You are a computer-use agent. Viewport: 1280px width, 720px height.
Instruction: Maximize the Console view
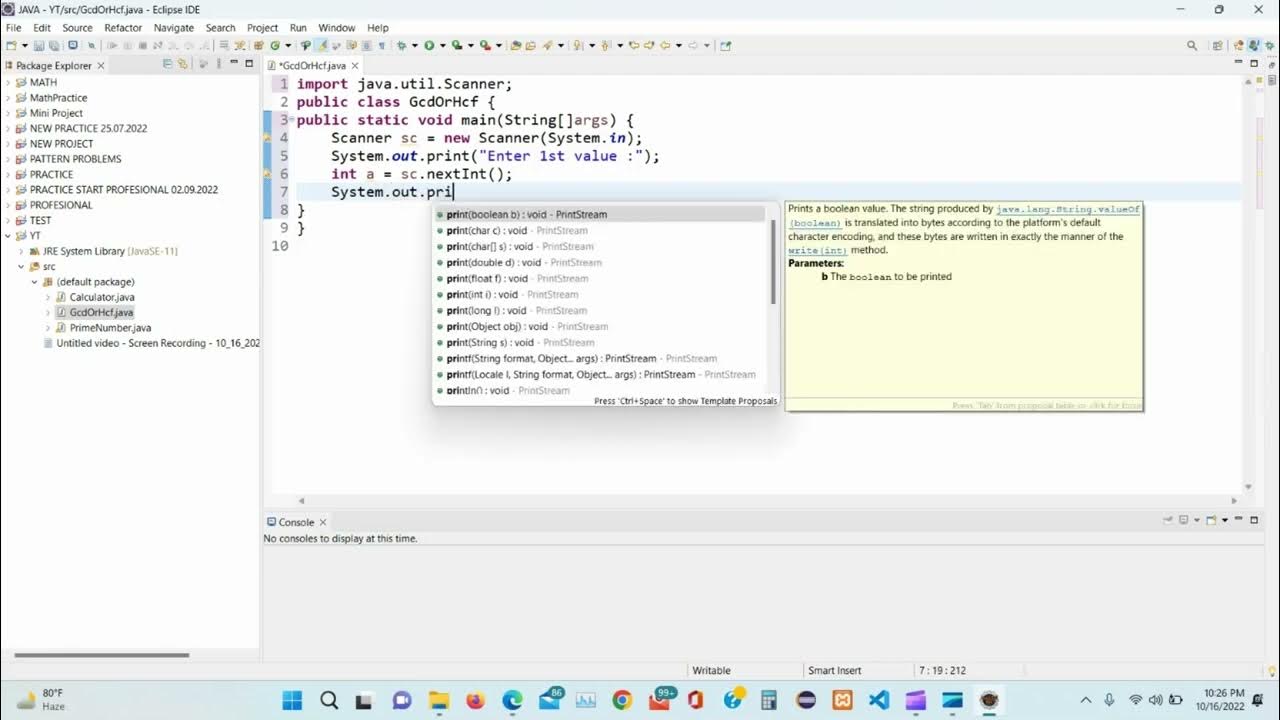click(1254, 520)
